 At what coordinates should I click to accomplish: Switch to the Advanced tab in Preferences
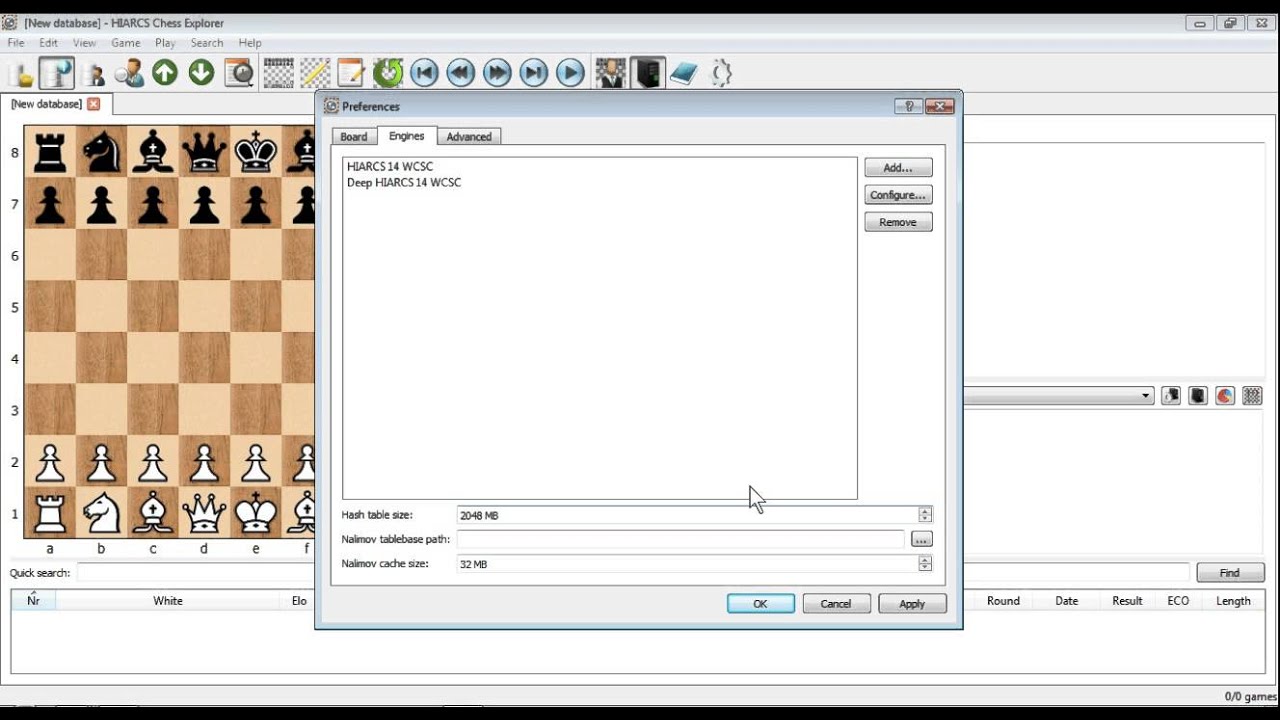(469, 137)
